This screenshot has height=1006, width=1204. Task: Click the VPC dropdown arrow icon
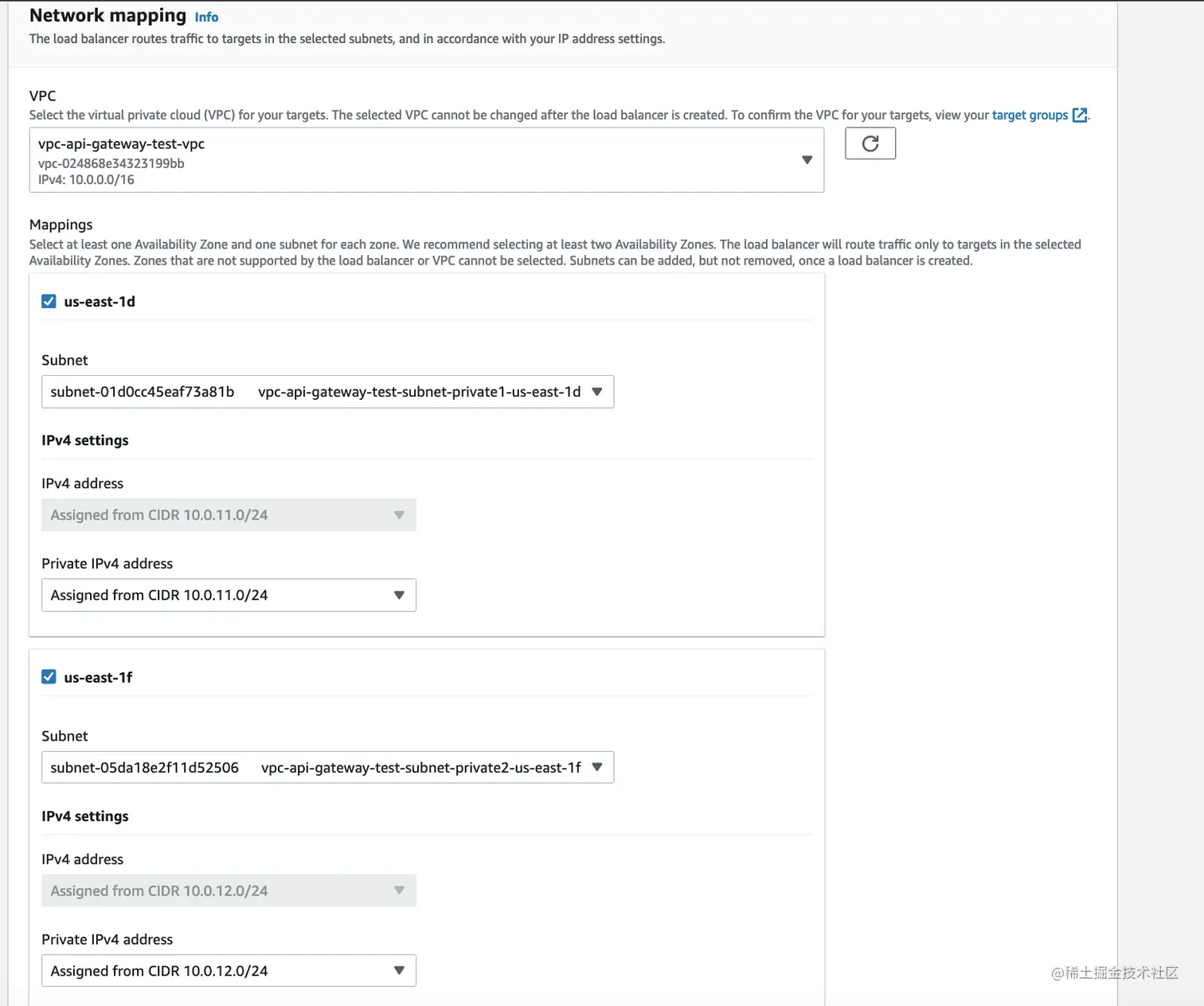[807, 160]
